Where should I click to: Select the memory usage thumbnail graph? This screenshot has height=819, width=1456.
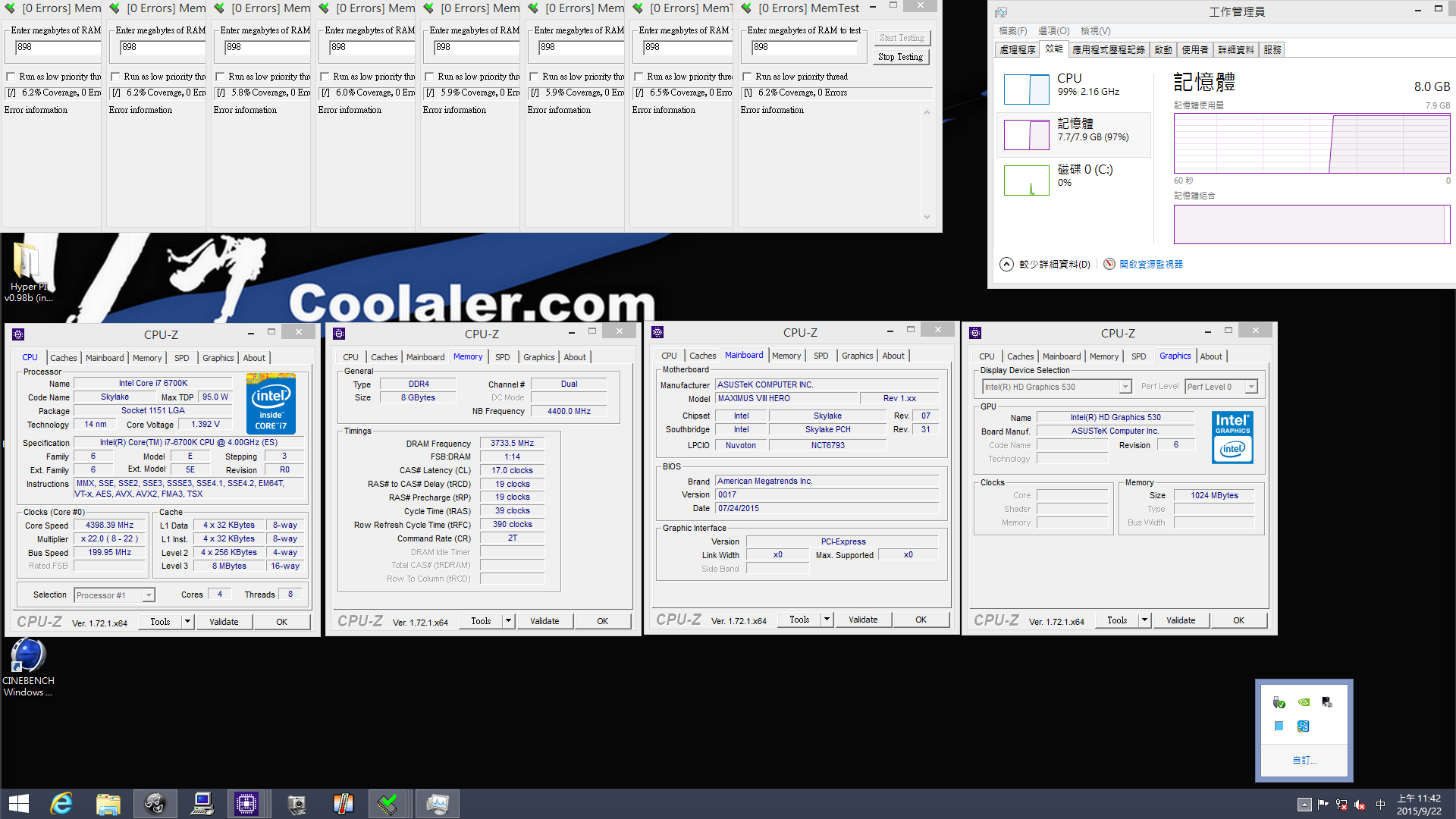[x=1026, y=135]
